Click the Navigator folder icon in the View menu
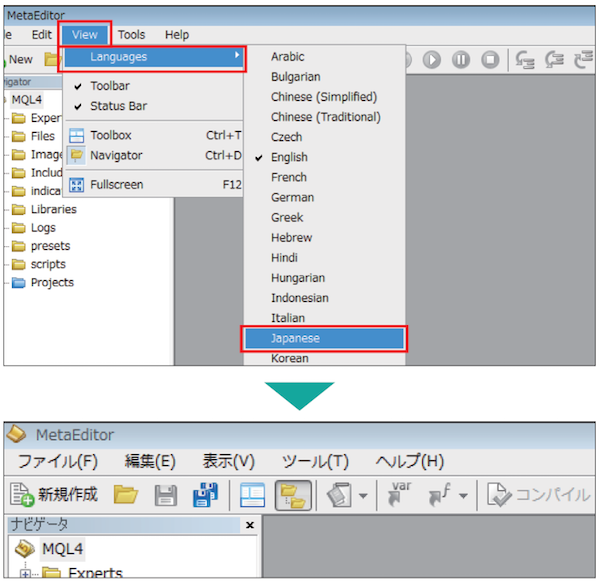Image resolution: width=600 pixels, height=582 pixels. [77, 155]
